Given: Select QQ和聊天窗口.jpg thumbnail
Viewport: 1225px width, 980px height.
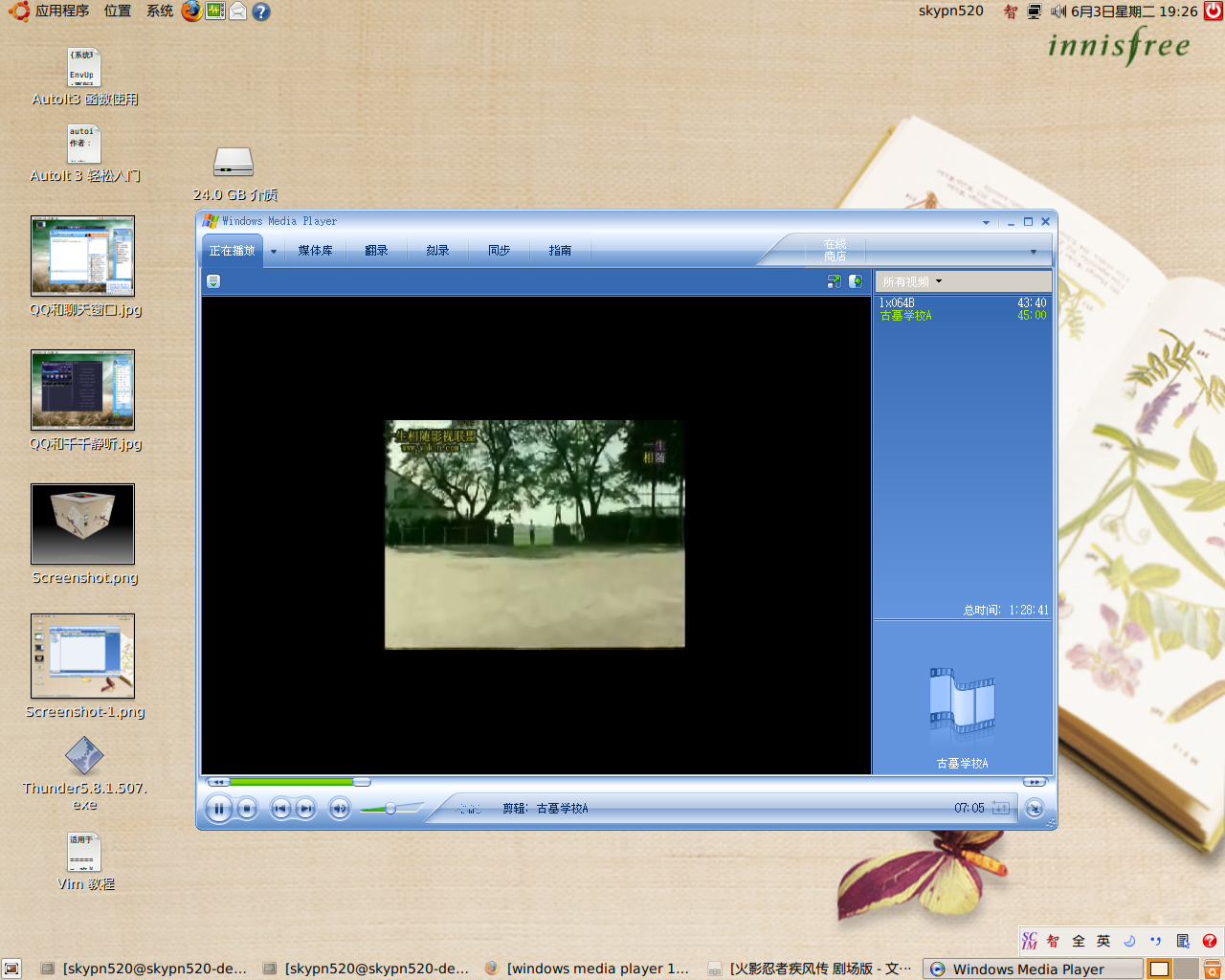Looking at the screenshot, I should click(82, 256).
